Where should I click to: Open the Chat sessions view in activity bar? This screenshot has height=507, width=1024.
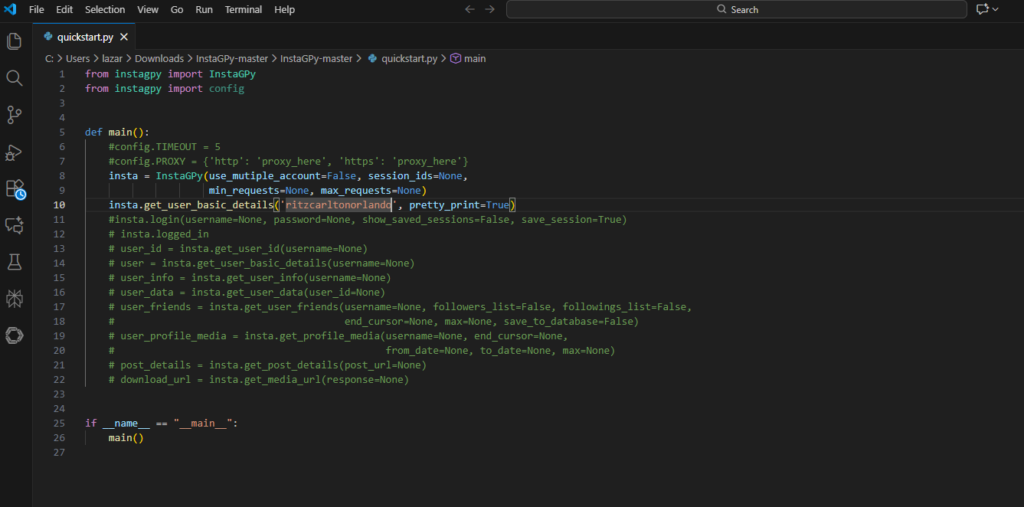pyautogui.click(x=14, y=225)
